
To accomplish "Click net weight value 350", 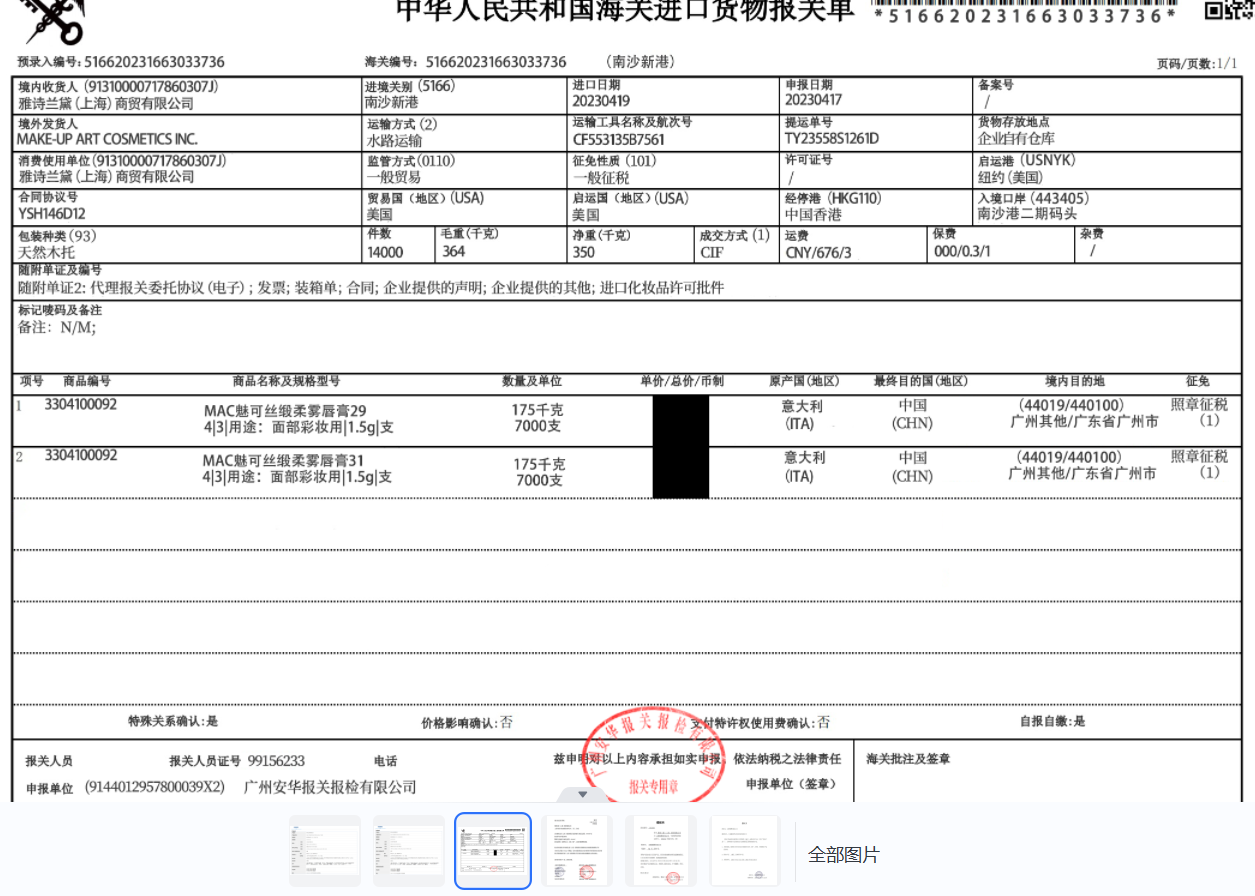I will pos(584,252).
